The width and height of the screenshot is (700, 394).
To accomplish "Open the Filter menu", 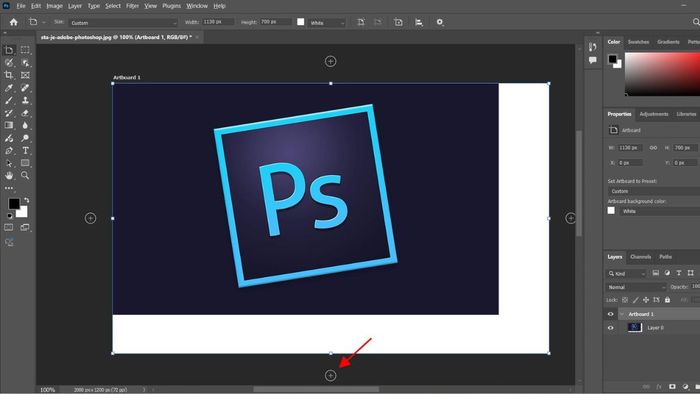I will pos(132,6).
